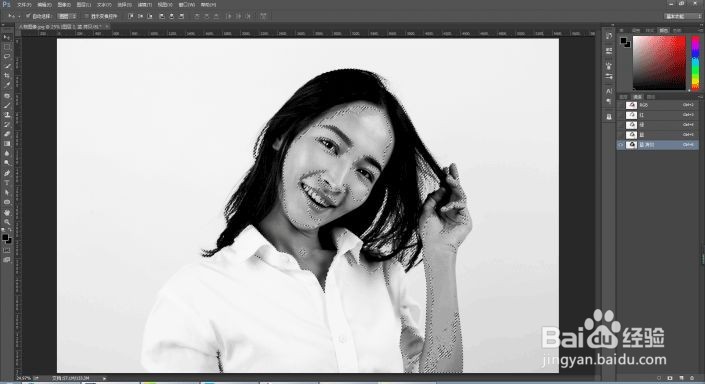Screen dimensions: 705x384
Task: Expand the collapsed panel dock arrows
Action: [x=613, y=26]
